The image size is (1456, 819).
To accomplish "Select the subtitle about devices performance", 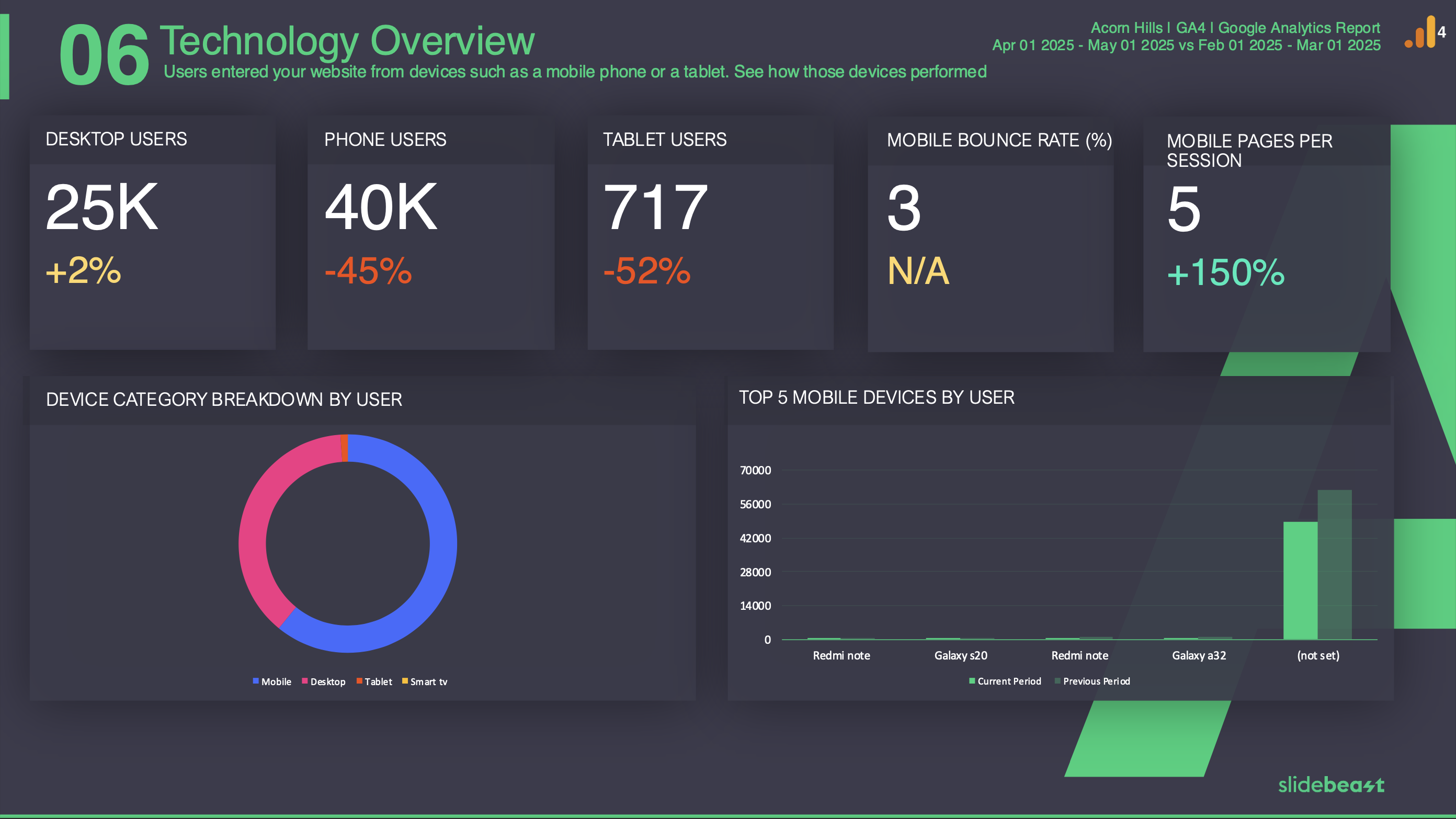I will 575,72.
